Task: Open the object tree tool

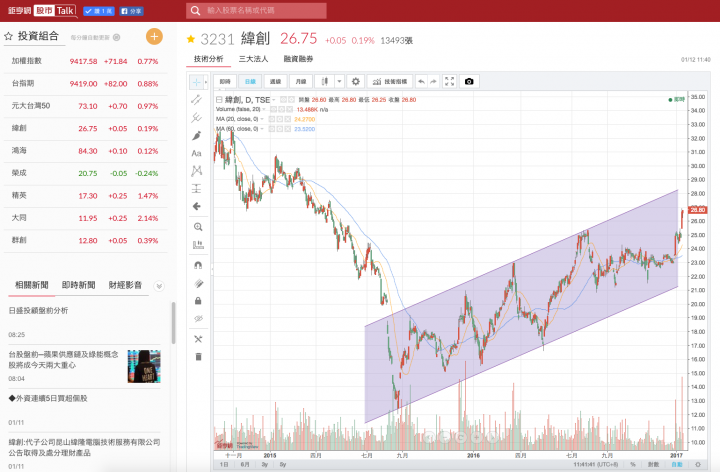Action: [x=198, y=339]
